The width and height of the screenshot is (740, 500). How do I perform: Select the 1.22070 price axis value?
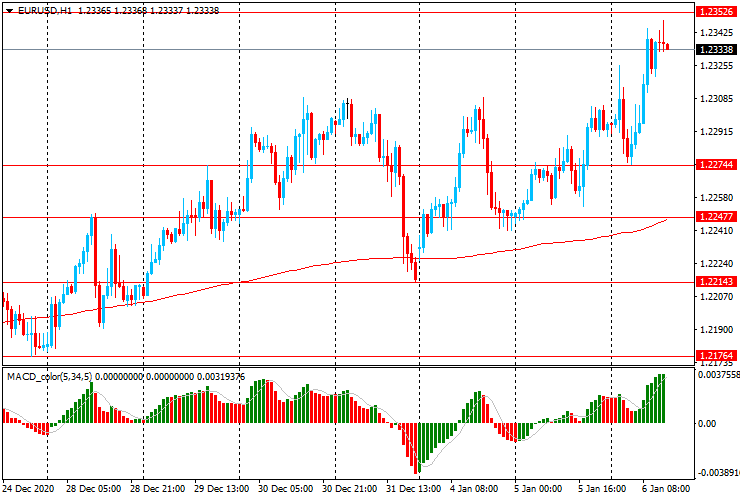[x=717, y=297]
